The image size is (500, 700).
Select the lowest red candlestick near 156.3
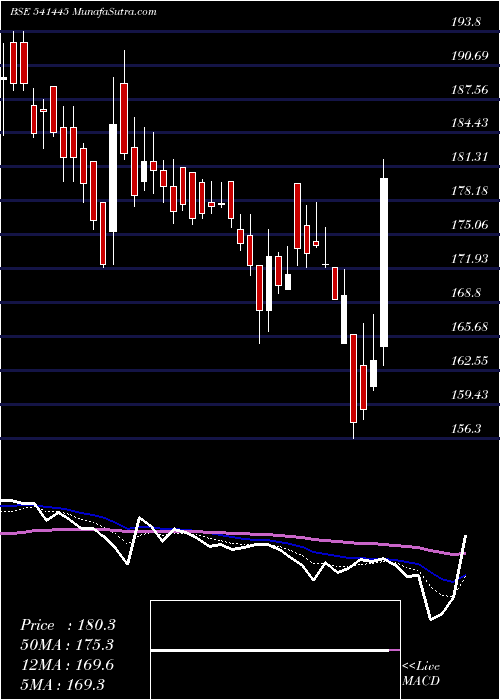(x=354, y=378)
